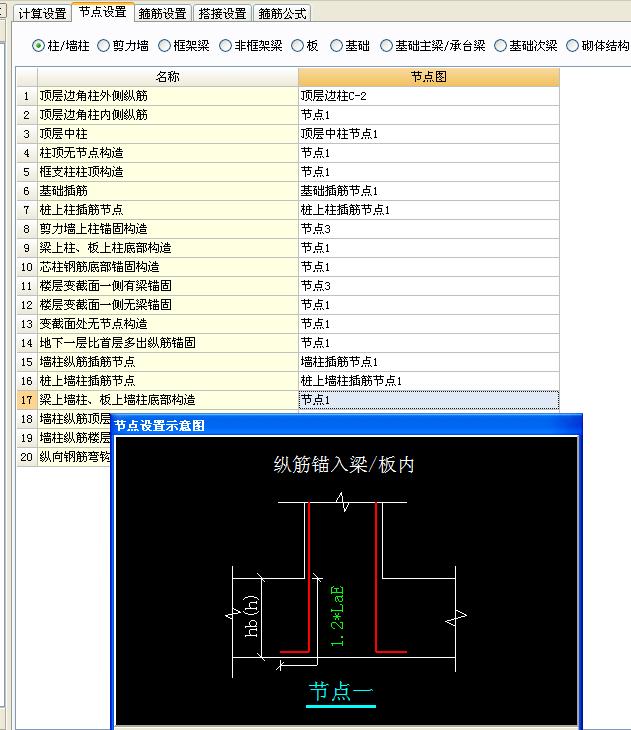631x730 pixels.
Task: Select row 墙柱纵筋插筋节点
Action: pos(168,362)
